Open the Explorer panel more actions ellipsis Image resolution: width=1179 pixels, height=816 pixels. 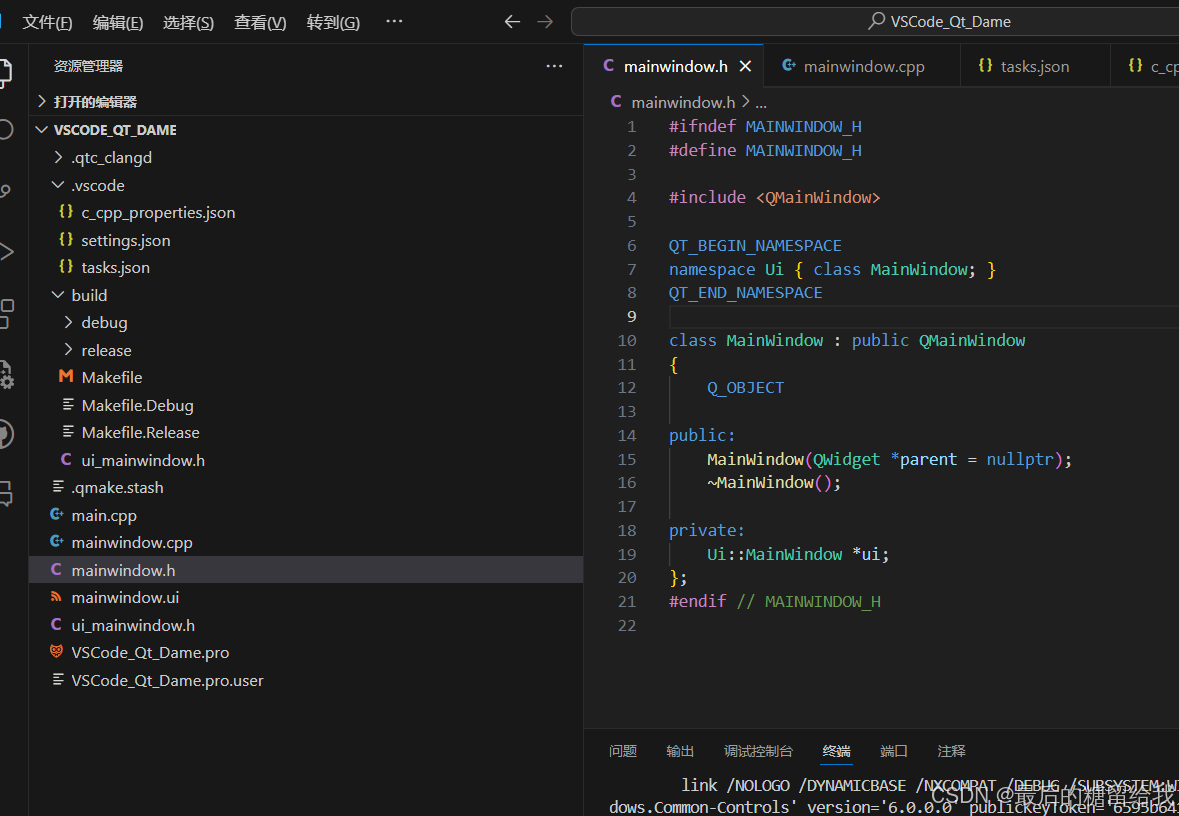[x=554, y=66]
